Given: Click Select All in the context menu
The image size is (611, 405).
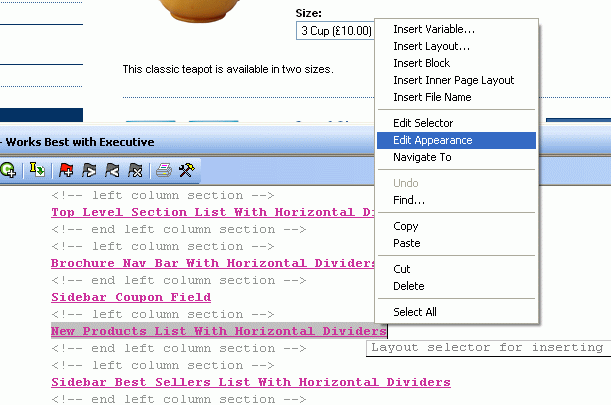Looking at the screenshot, I should click(x=414, y=312).
